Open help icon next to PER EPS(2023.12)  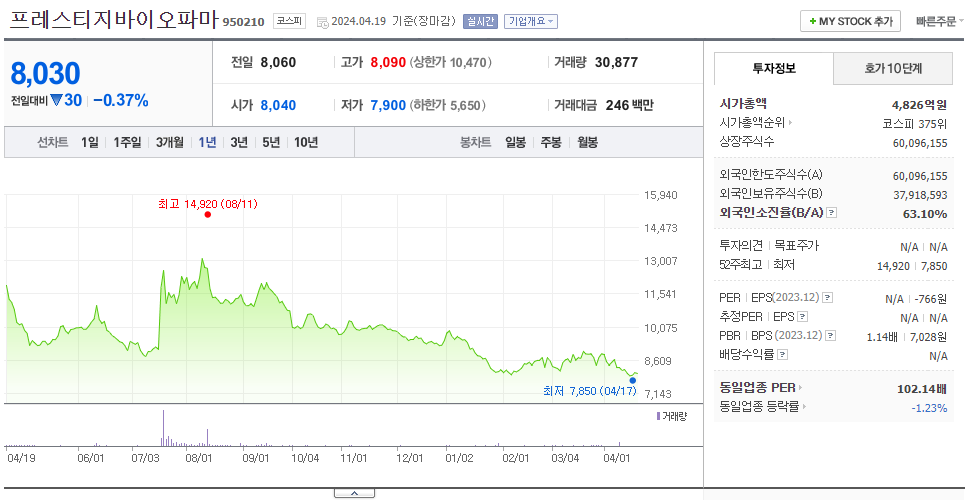click(827, 298)
